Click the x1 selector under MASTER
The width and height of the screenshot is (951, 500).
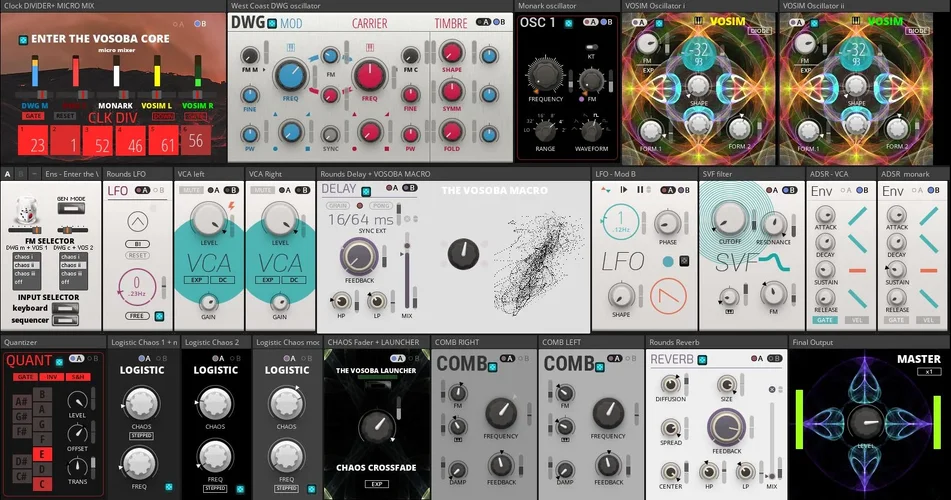click(x=929, y=371)
